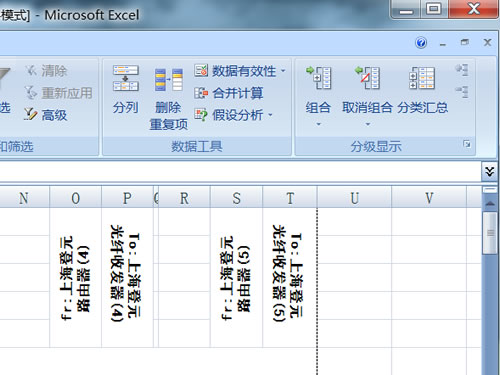Open the Outline (分级显示) dialog launcher

467,144
